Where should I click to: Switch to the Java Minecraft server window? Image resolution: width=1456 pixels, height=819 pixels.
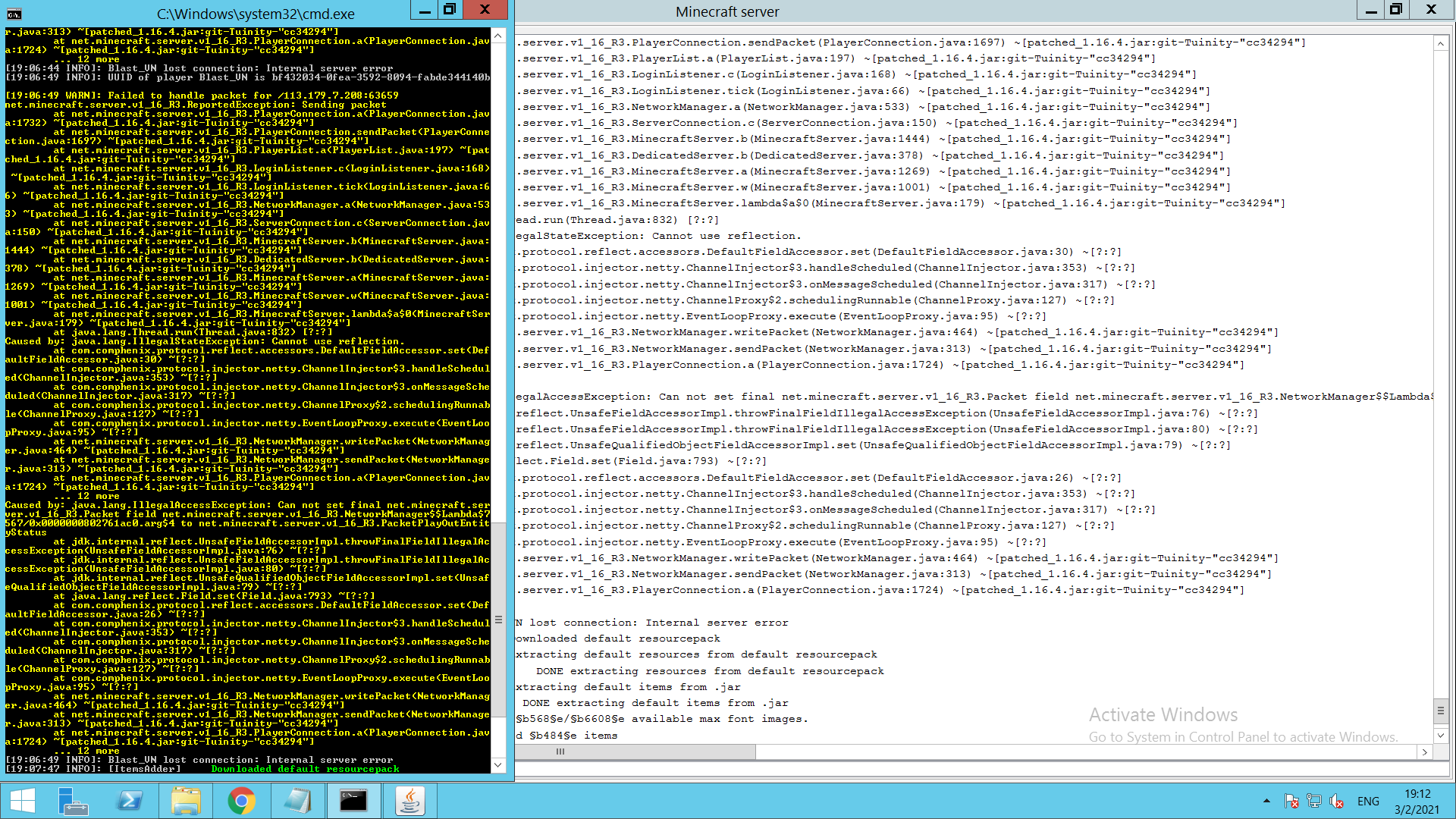(x=409, y=801)
